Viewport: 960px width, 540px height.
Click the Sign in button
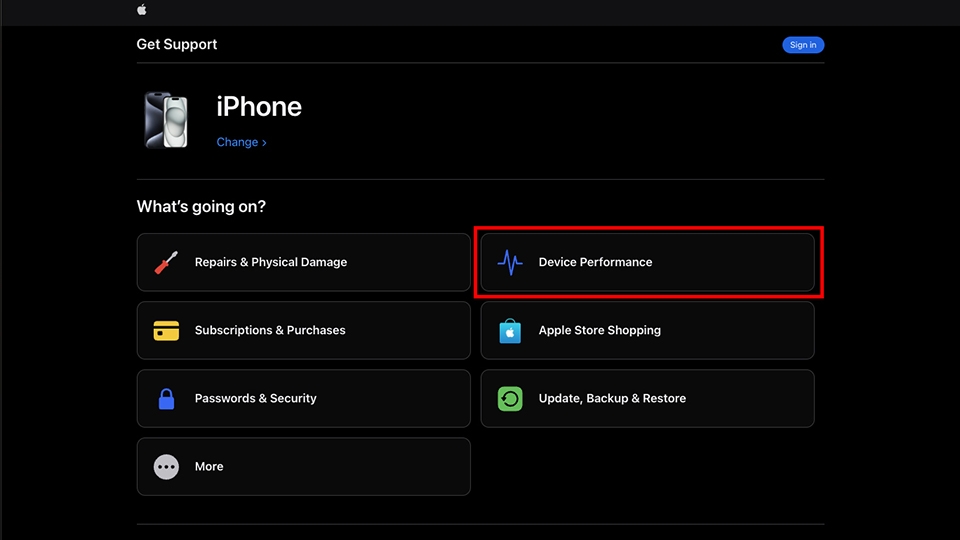(803, 45)
